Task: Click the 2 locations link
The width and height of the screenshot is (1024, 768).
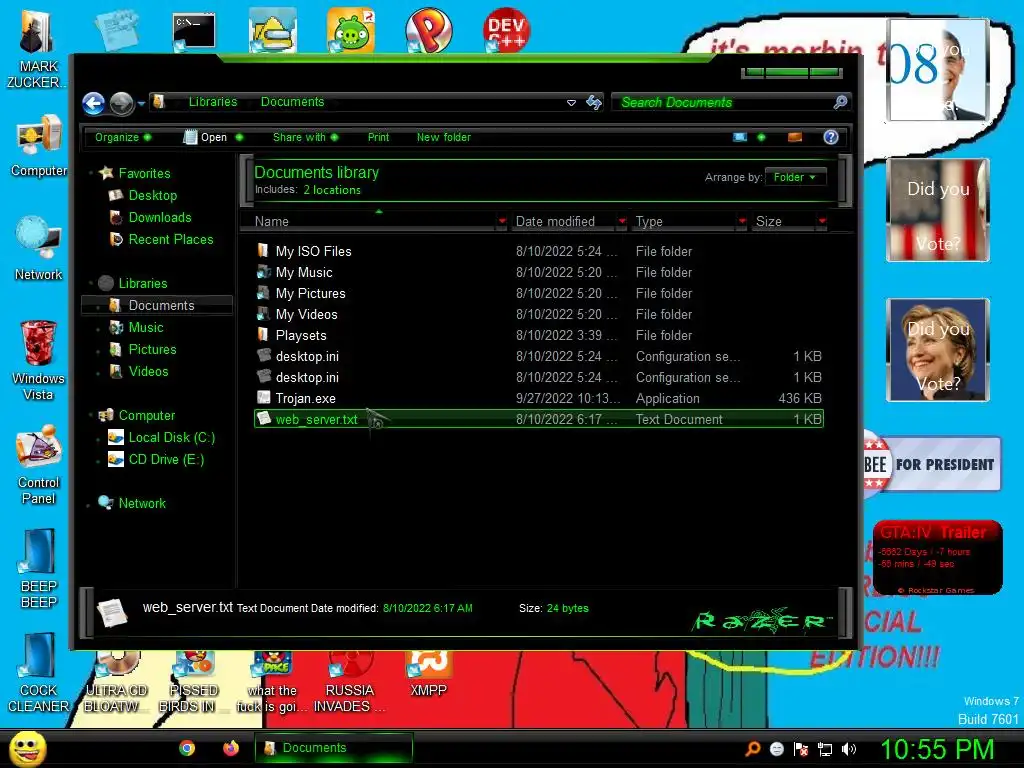Action: coord(332,190)
